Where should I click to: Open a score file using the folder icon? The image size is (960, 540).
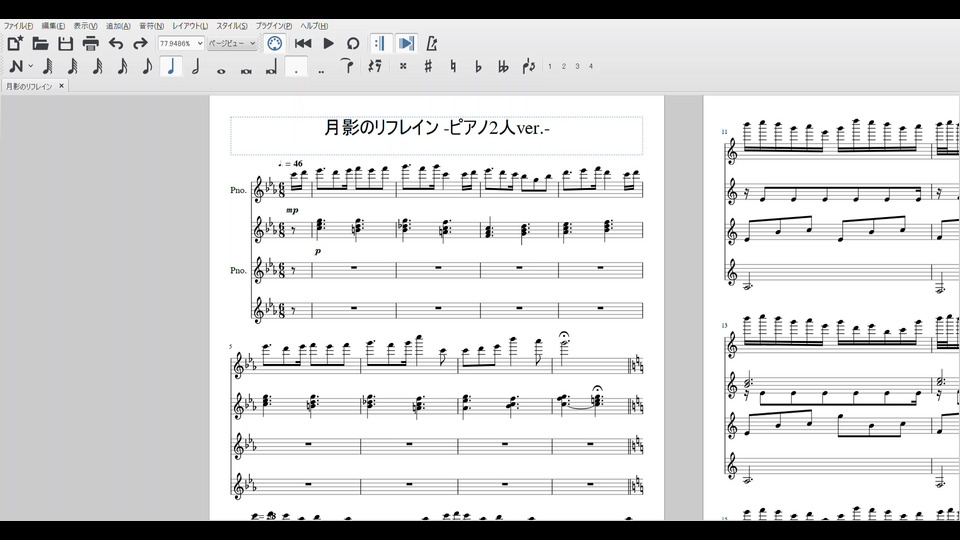(x=40, y=43)
